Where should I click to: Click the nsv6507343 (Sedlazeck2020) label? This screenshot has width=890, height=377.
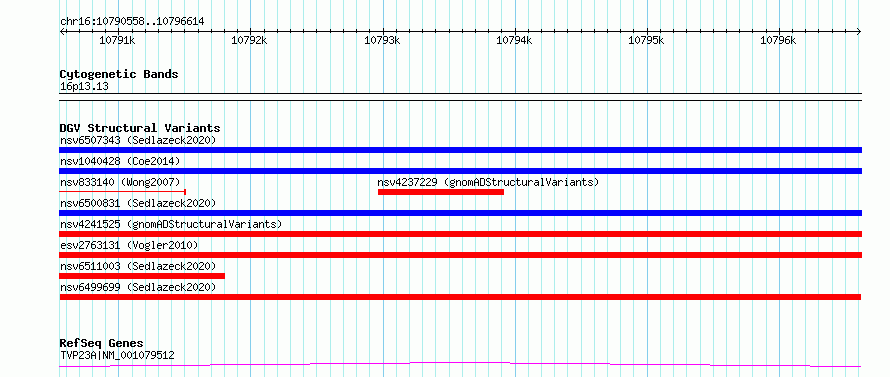pyautogui.click(x=138, y=140)
